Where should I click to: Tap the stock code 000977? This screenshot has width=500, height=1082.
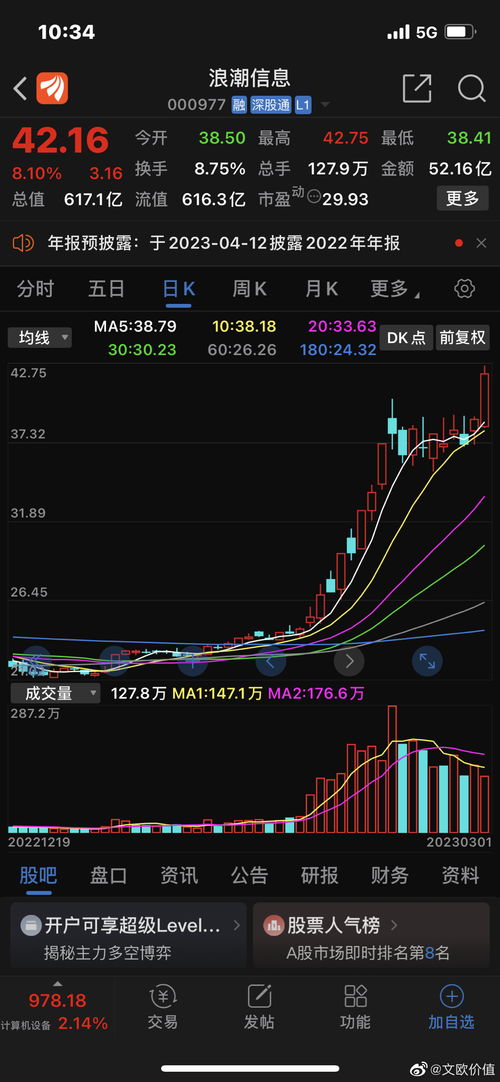point(197,105)
